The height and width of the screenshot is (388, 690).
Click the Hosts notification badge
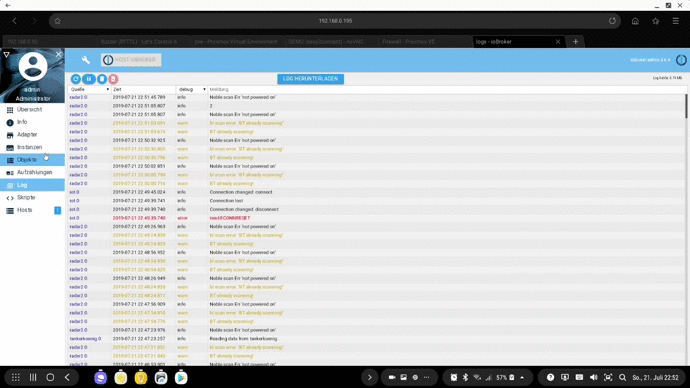click(58, 210)
